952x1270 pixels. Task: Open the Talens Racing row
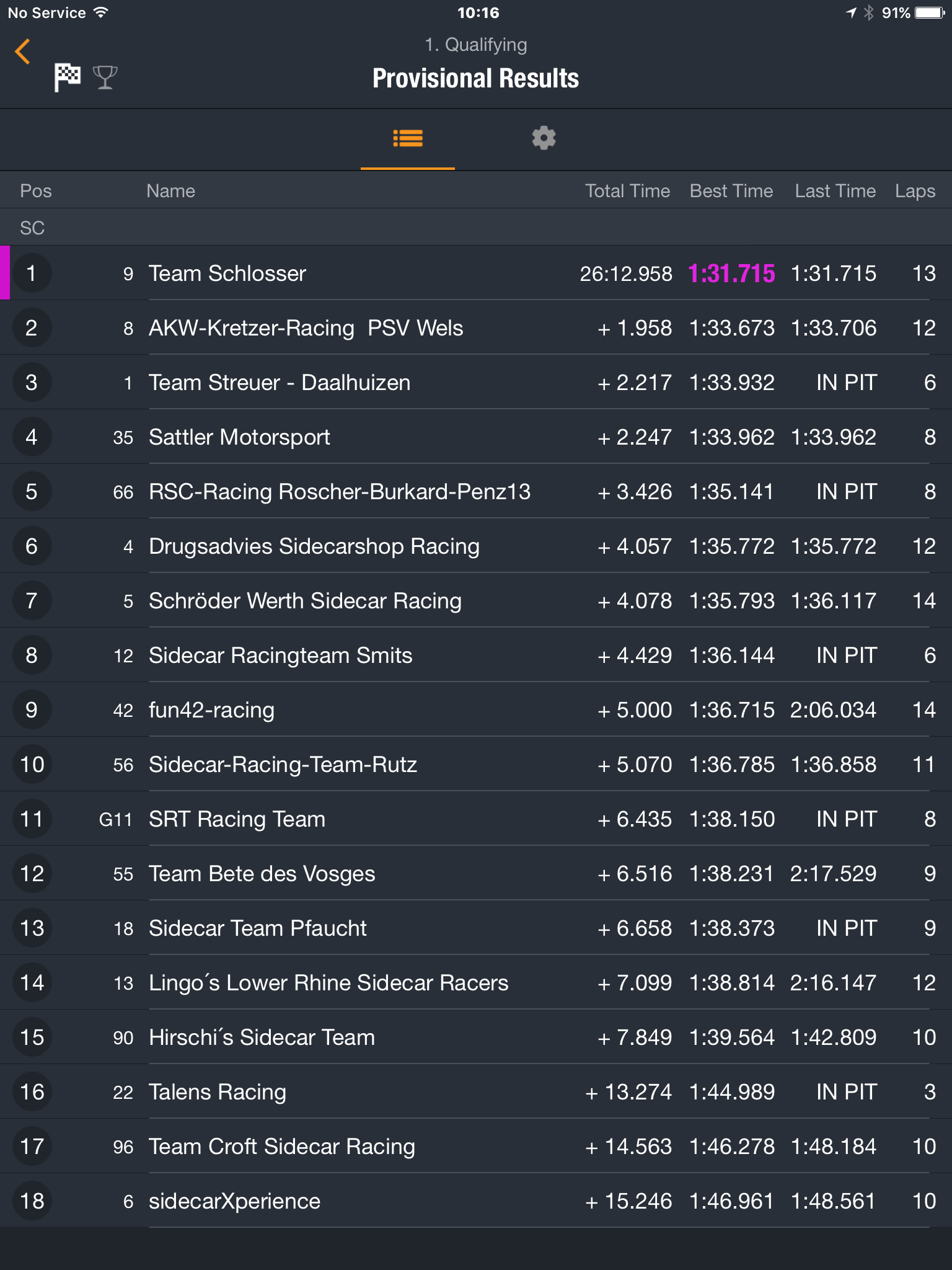[476, 1092]
